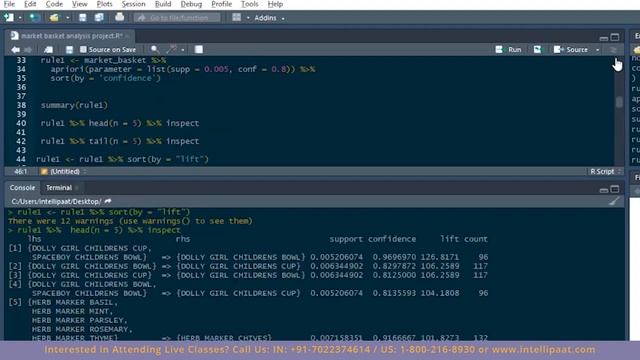Minimize the console pane
Viewport: 640px width, 360px height.
click(604, 190)
